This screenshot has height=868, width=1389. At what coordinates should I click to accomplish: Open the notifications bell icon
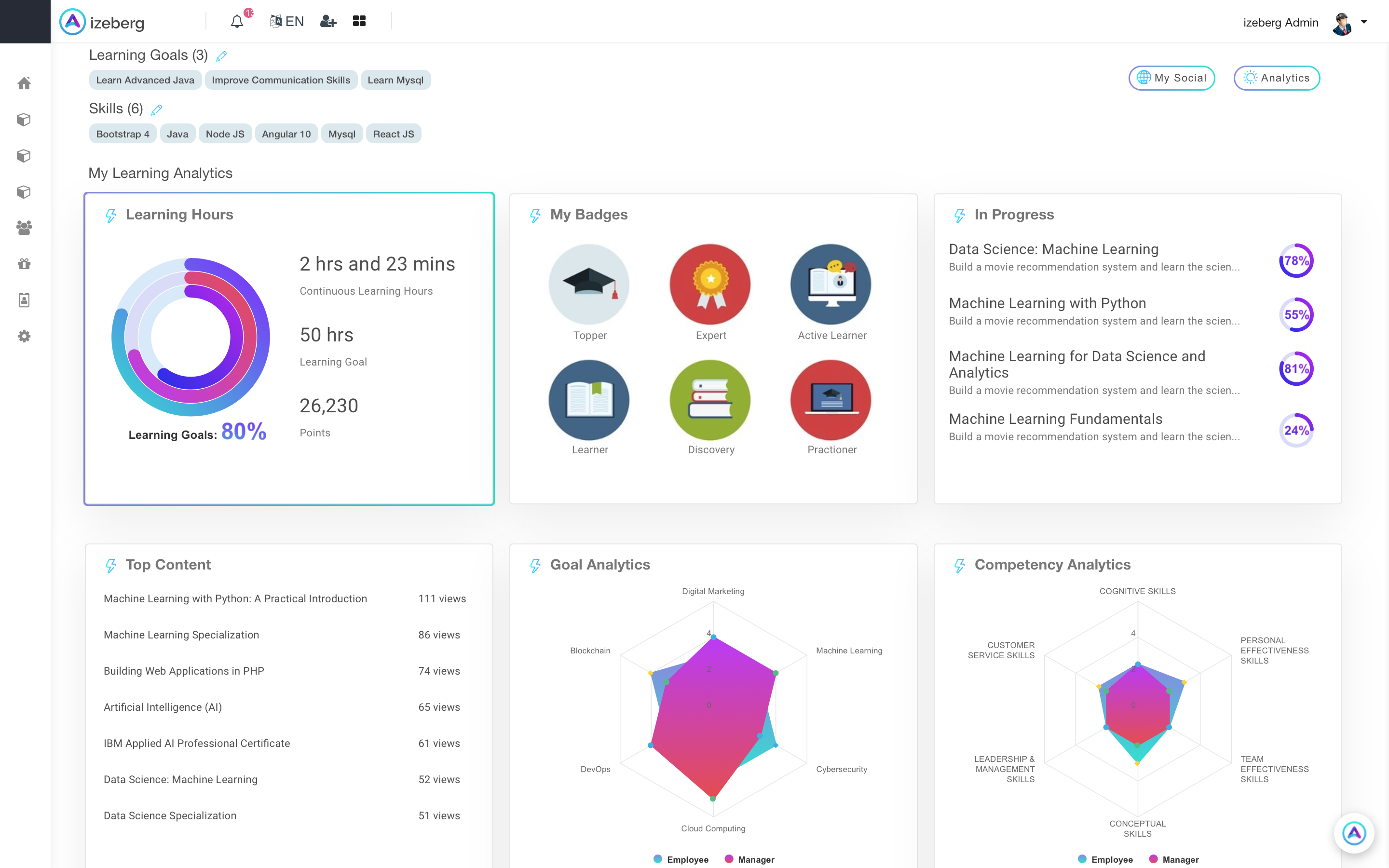point(237,22)
